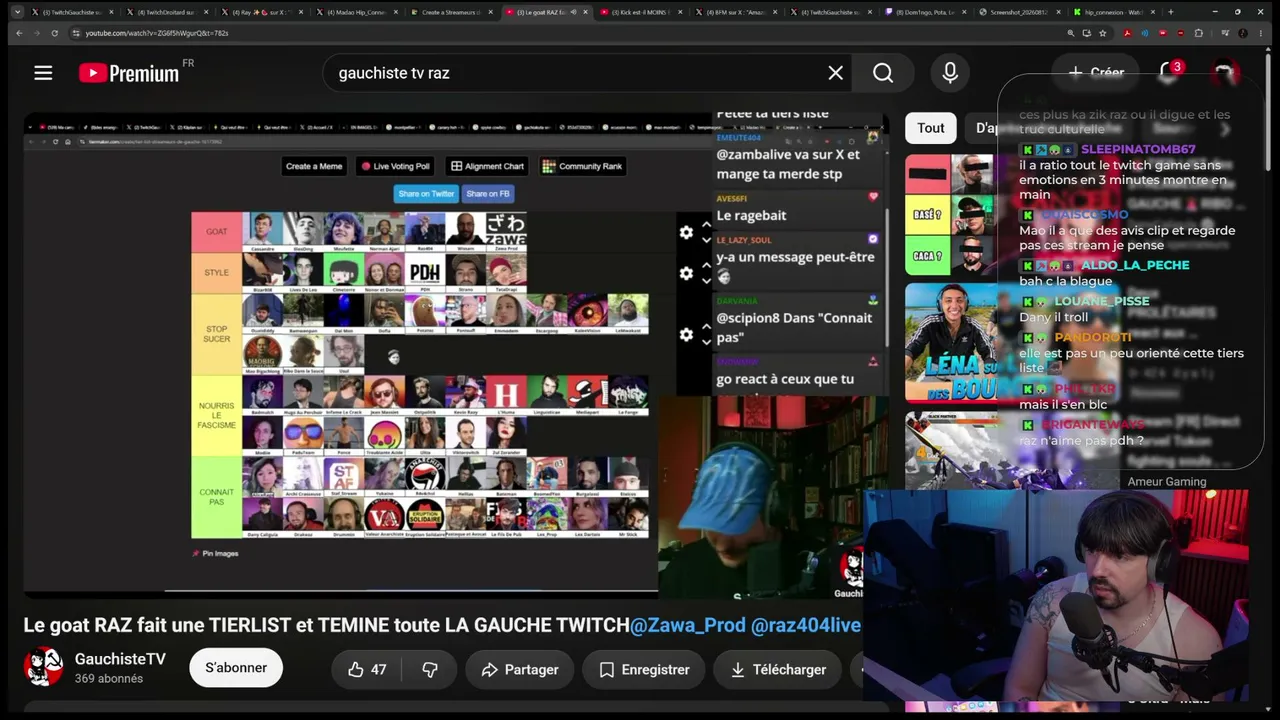The width and height of the screenshot is (1280, 720).
Task: Subscribe with the S'abonner button
Action: [x=236, y=668]
